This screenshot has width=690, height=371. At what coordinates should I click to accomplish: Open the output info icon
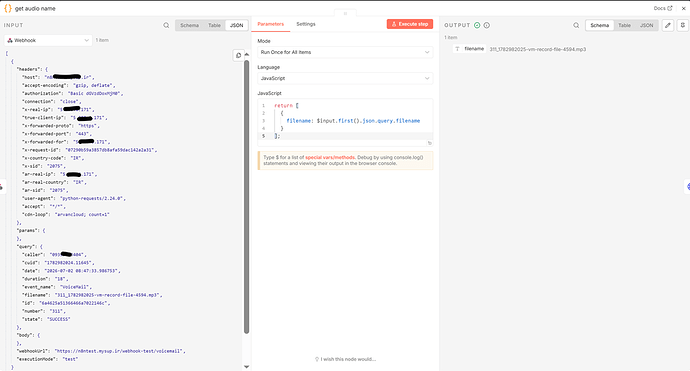click(x=487, y=26)
